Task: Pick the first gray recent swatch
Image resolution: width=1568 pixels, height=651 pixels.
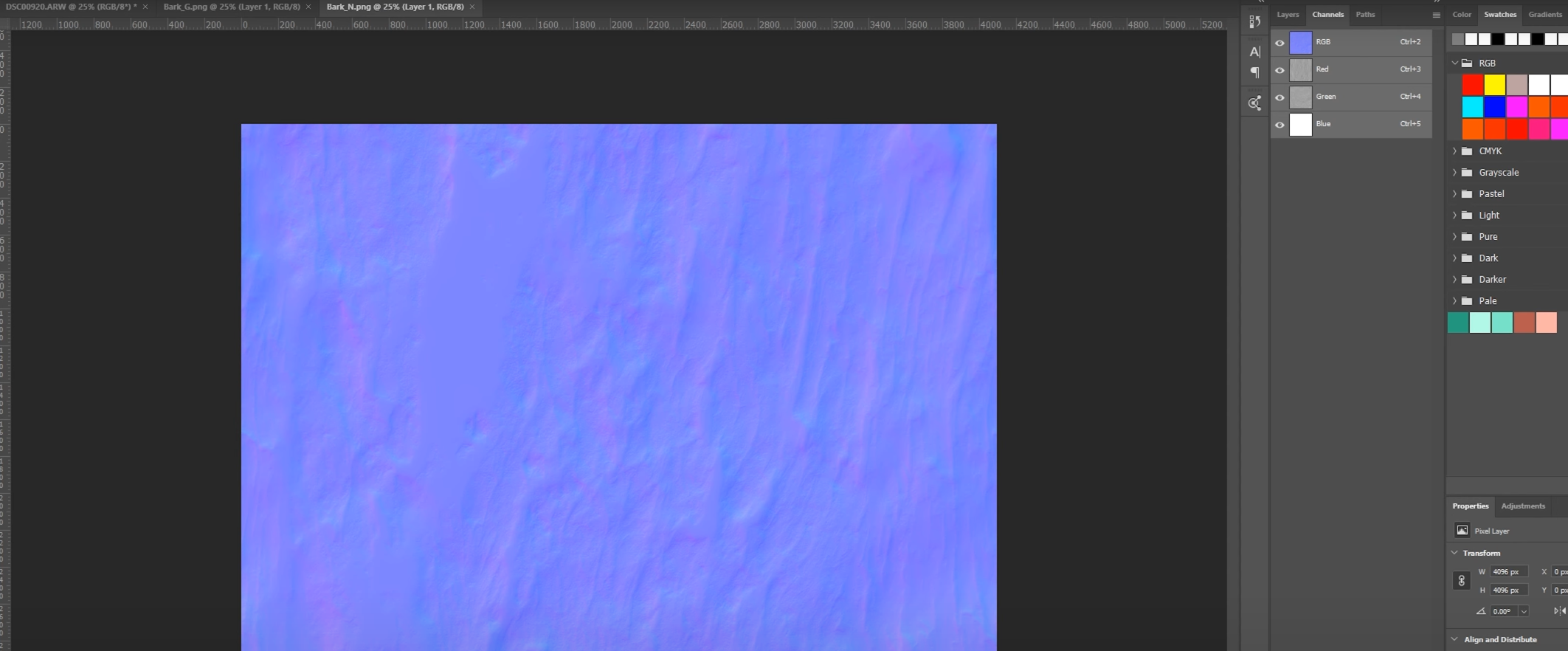Action: pyautogui.click(x=1457, y=39)
